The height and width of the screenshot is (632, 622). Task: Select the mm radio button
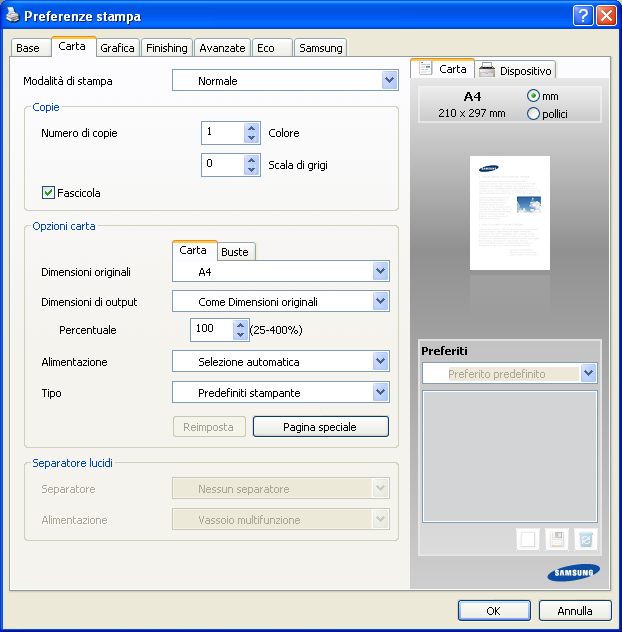(x=533, y=96)
